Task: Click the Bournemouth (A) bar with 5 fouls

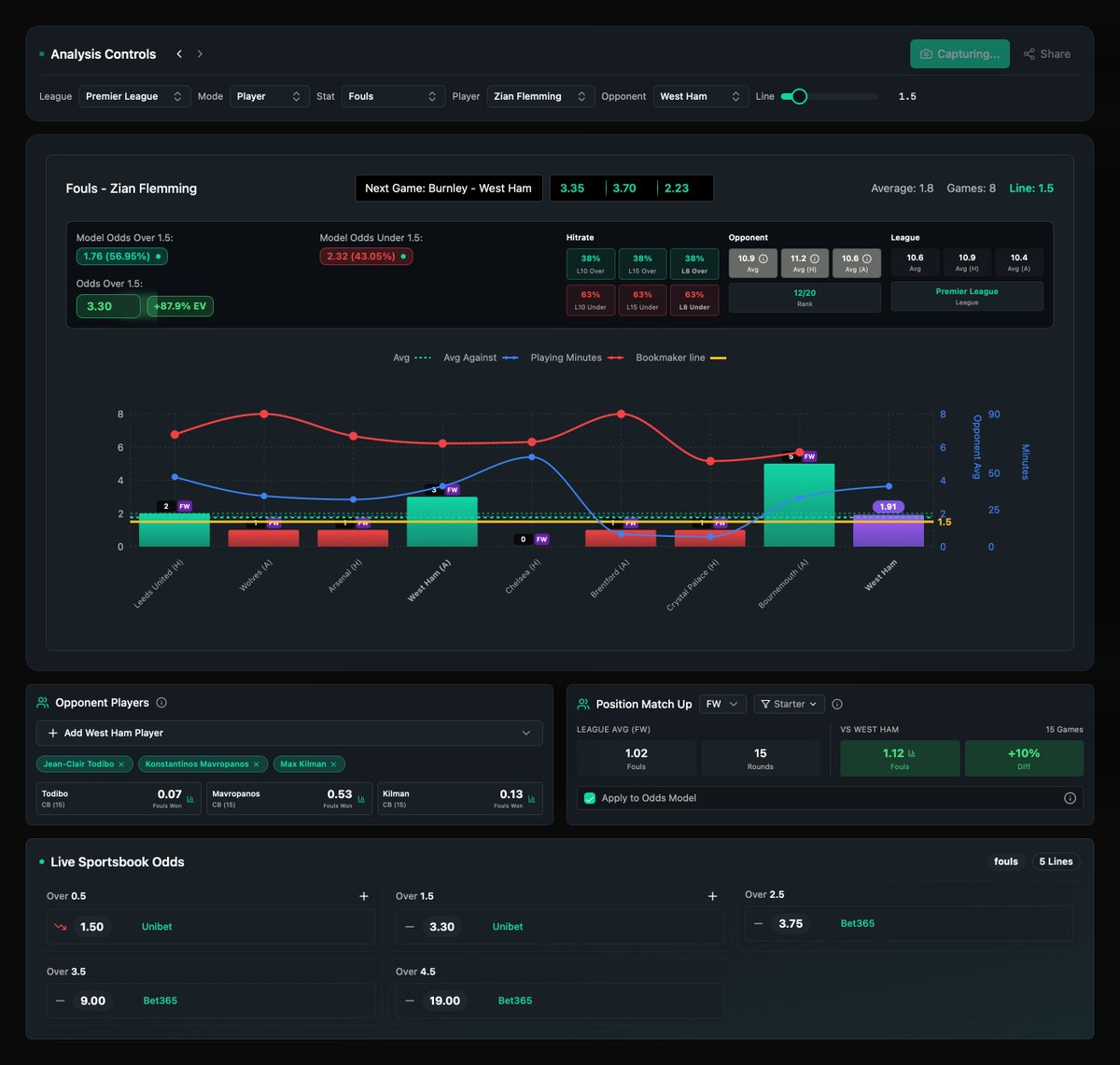Action: 799,505
